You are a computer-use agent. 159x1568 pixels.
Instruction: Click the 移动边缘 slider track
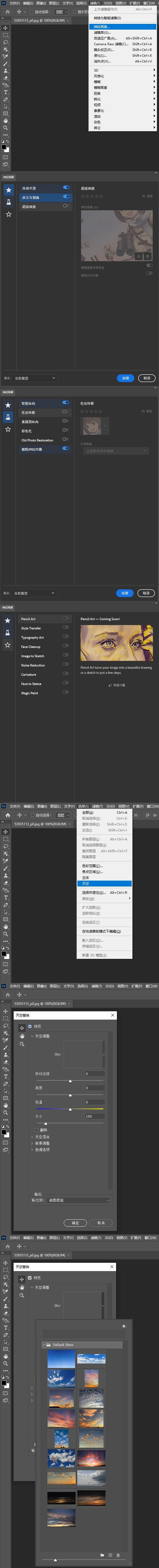click(70, 1081)
